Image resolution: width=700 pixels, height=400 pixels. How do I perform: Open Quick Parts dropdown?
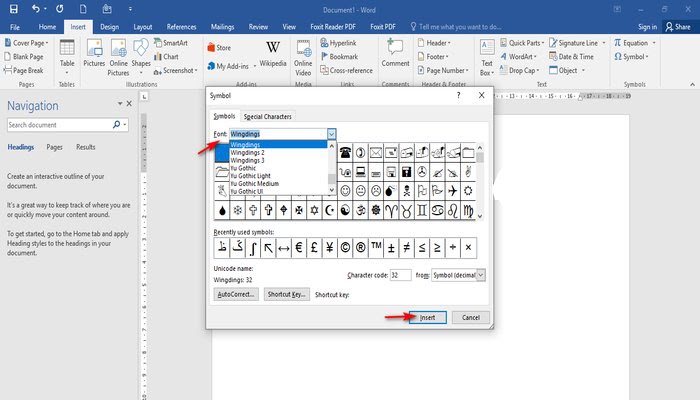click(x=522, y=43)
